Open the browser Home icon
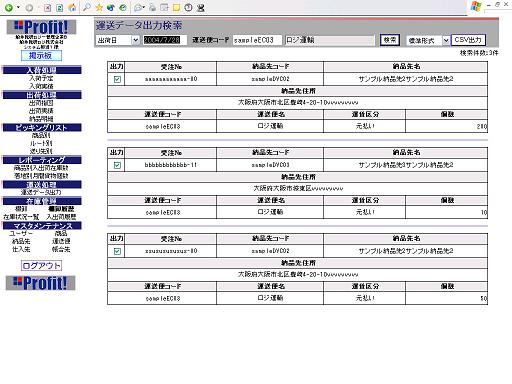The height and width of the screenshot is (384, 512). [x=72, y=8]
